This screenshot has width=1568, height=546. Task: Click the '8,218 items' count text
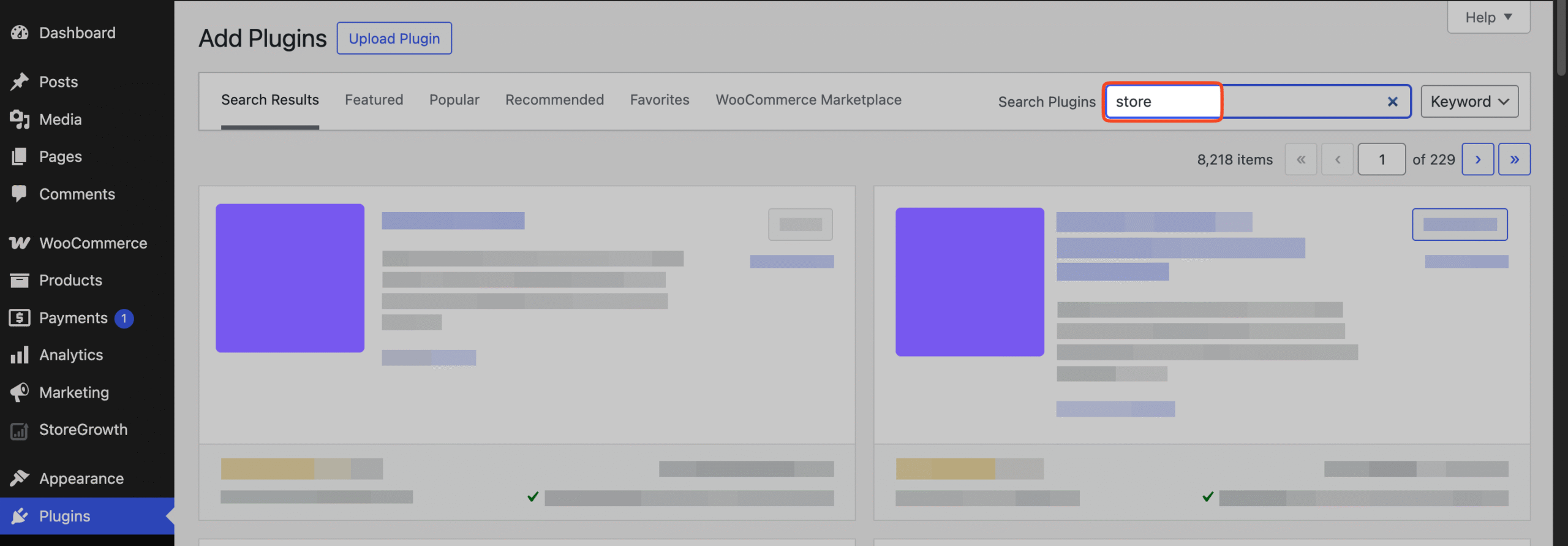tap(1235, 159)
